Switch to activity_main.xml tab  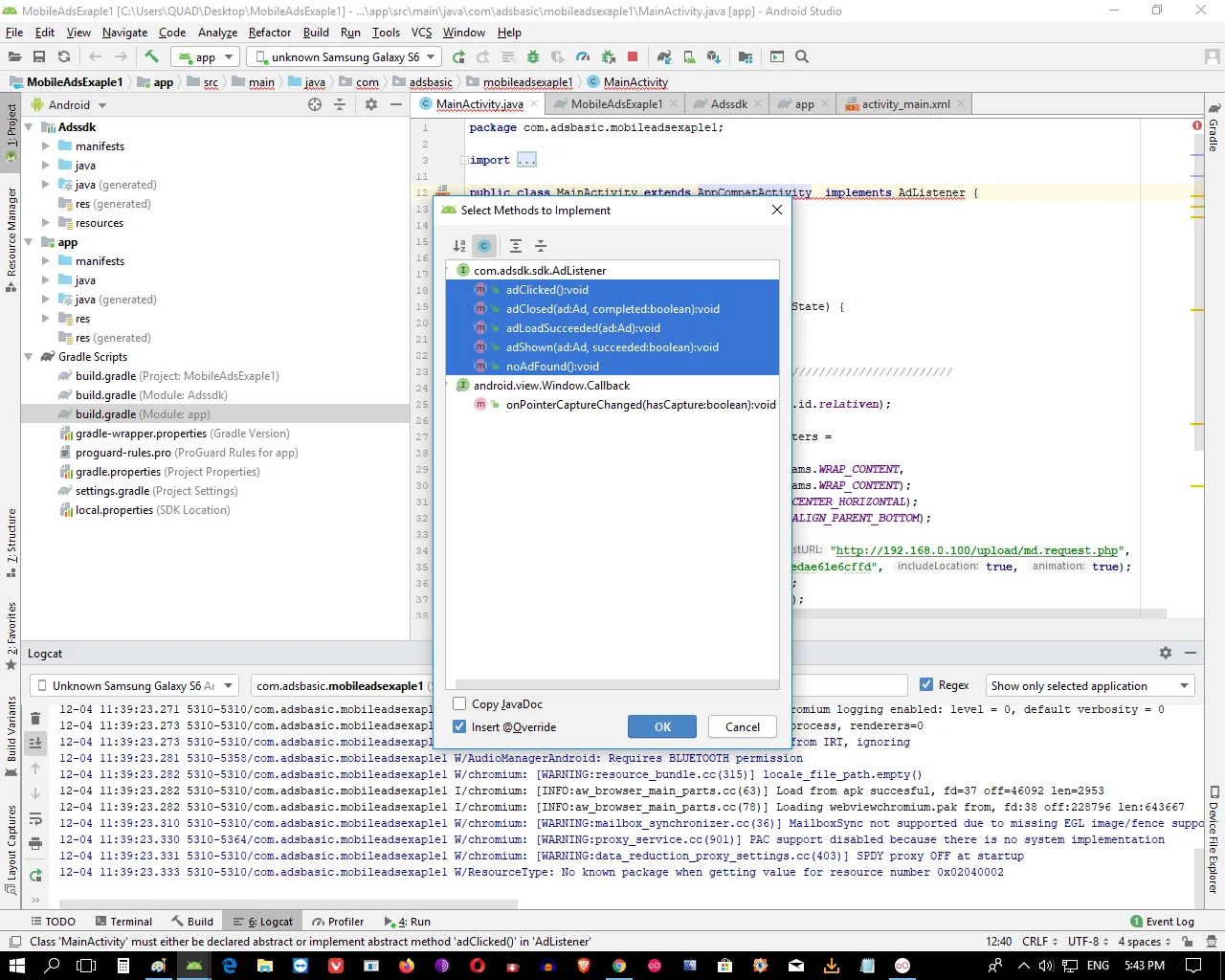905,104
